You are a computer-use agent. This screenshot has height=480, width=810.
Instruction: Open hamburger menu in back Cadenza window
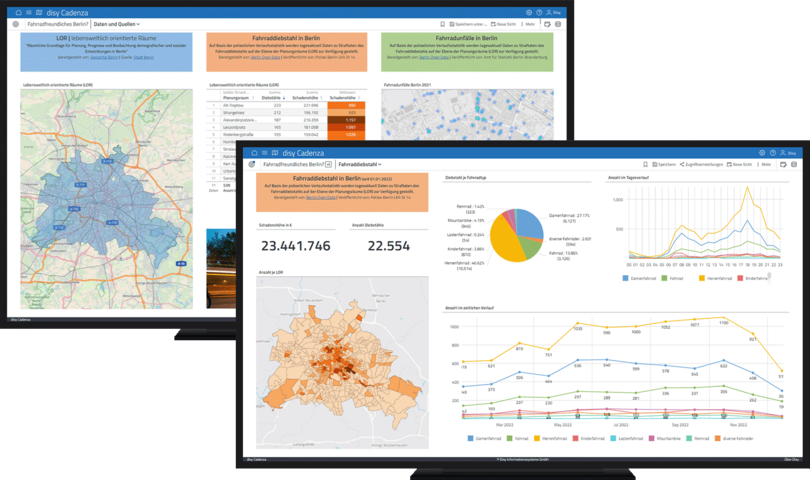point(28,12)
